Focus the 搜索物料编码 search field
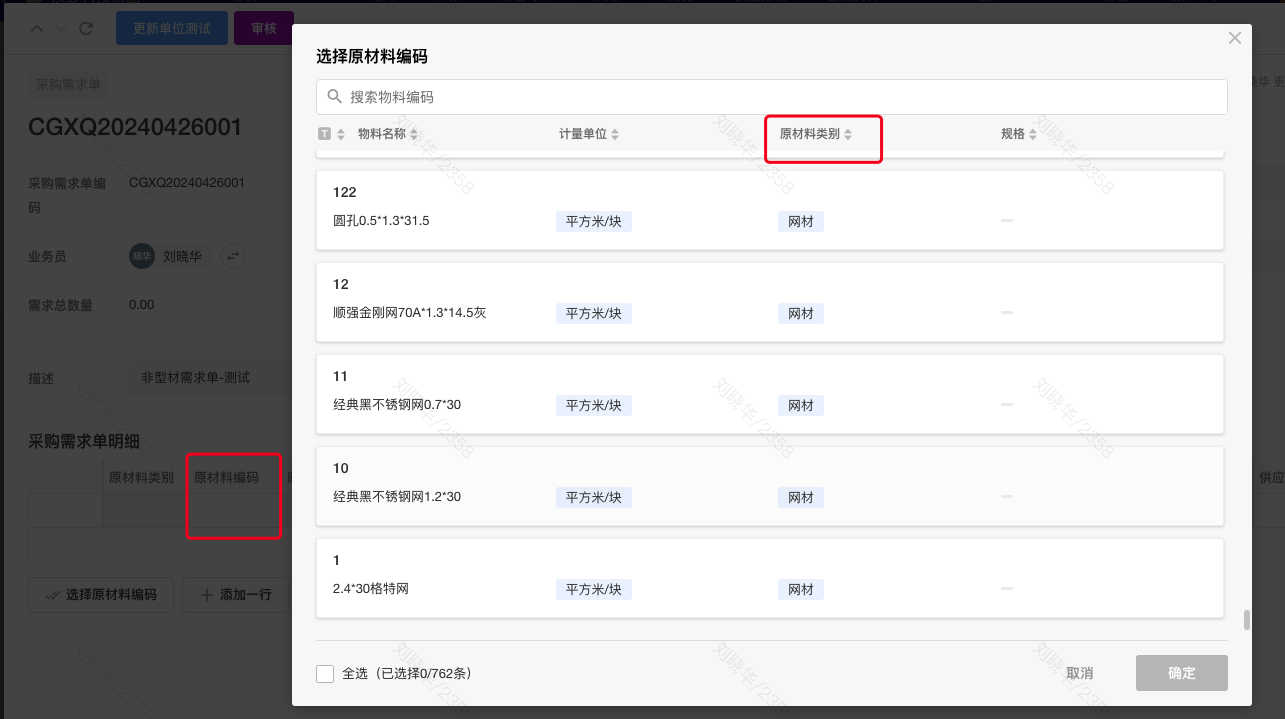Viewport: 1285px width, 719px height. pyautogui.click(x=772, y=97)
